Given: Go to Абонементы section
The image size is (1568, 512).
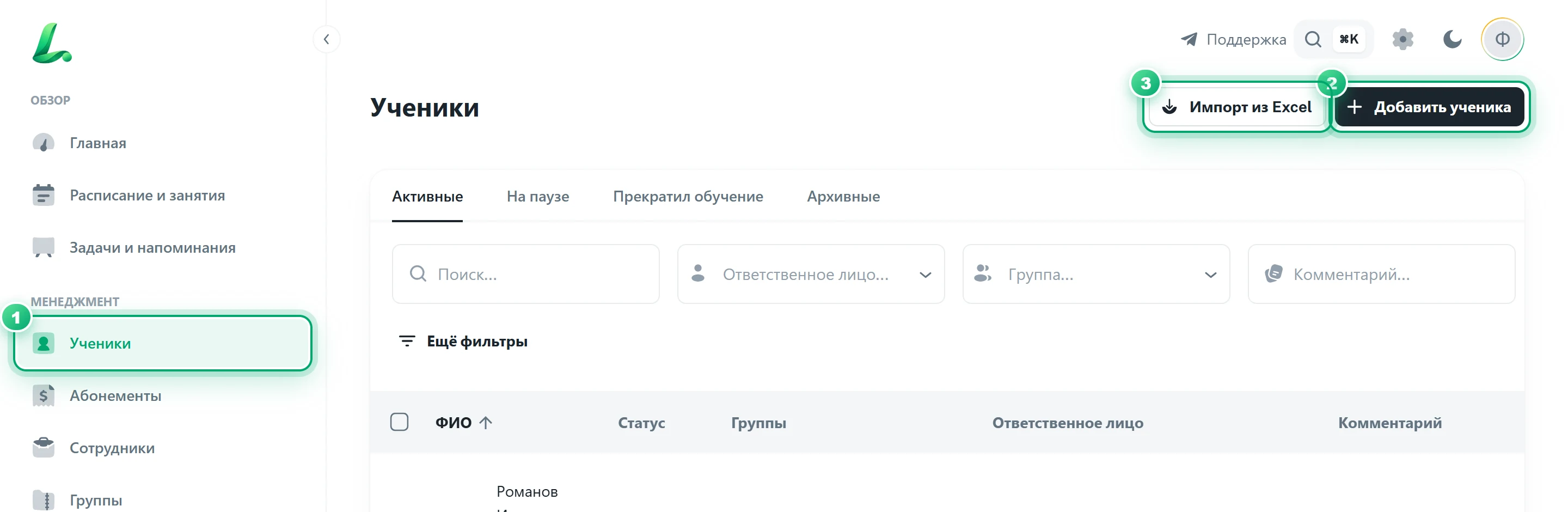Looking at the screenshot, I should 163,396.
